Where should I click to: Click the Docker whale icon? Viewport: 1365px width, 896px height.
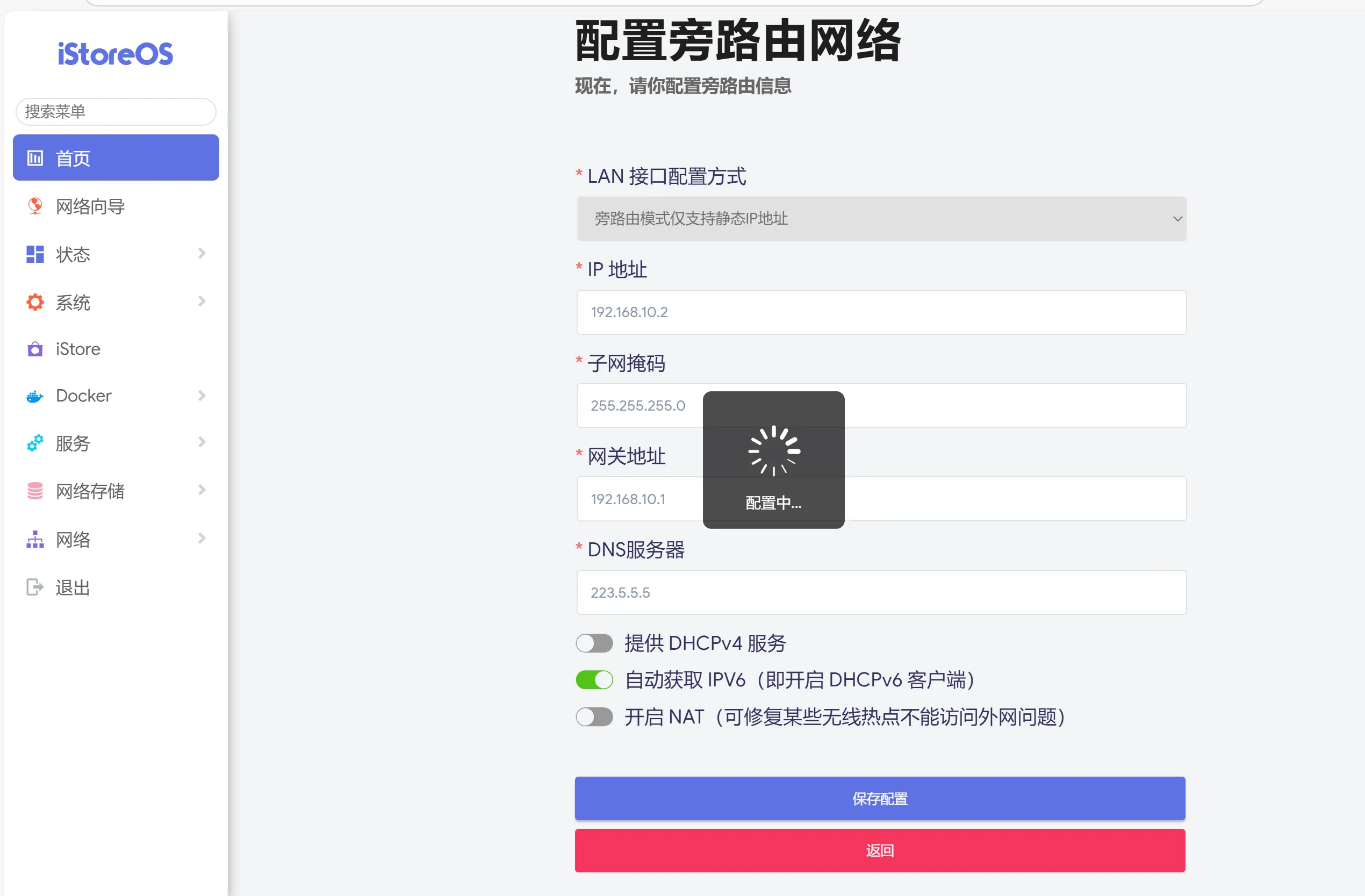tap(35, 396)
